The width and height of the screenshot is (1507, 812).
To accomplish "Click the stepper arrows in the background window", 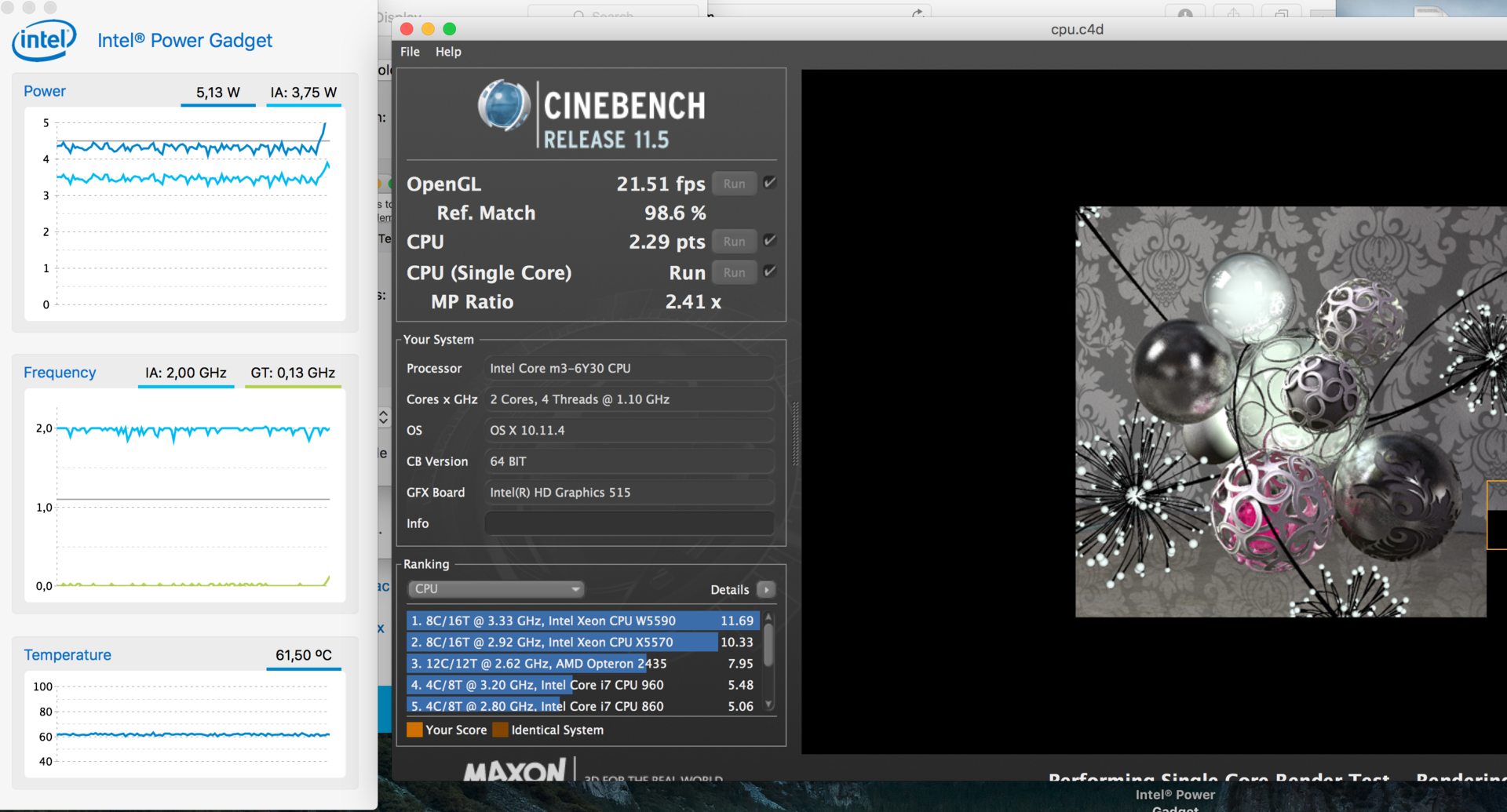I will 383,417.
